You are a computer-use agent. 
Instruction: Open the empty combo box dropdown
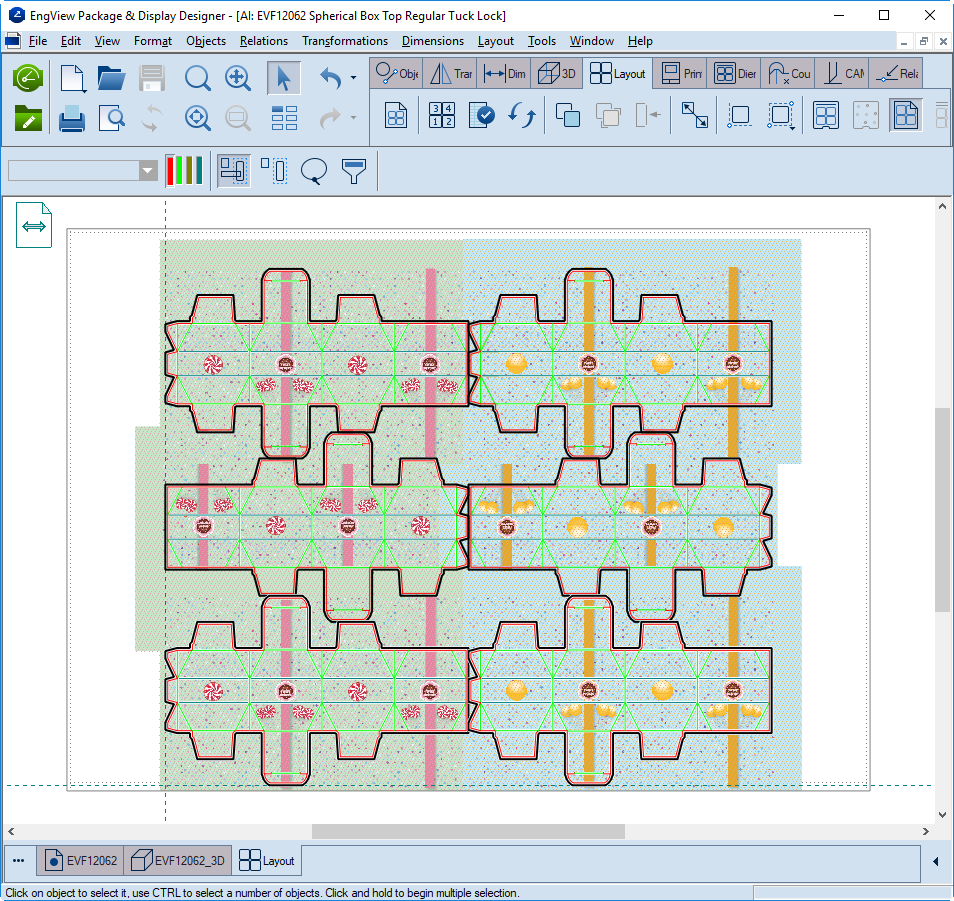(148, 171)
